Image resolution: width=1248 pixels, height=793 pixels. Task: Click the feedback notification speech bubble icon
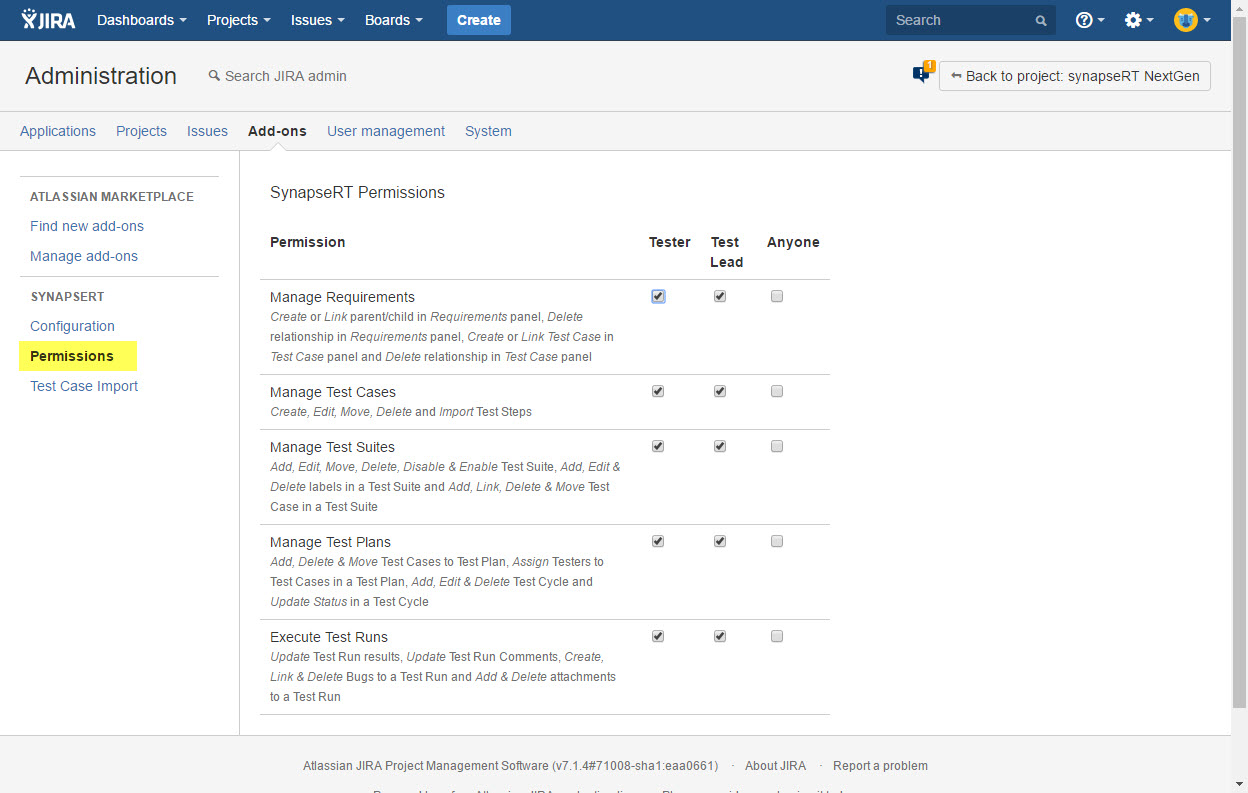pyautogui.click(x=921, y=75)
